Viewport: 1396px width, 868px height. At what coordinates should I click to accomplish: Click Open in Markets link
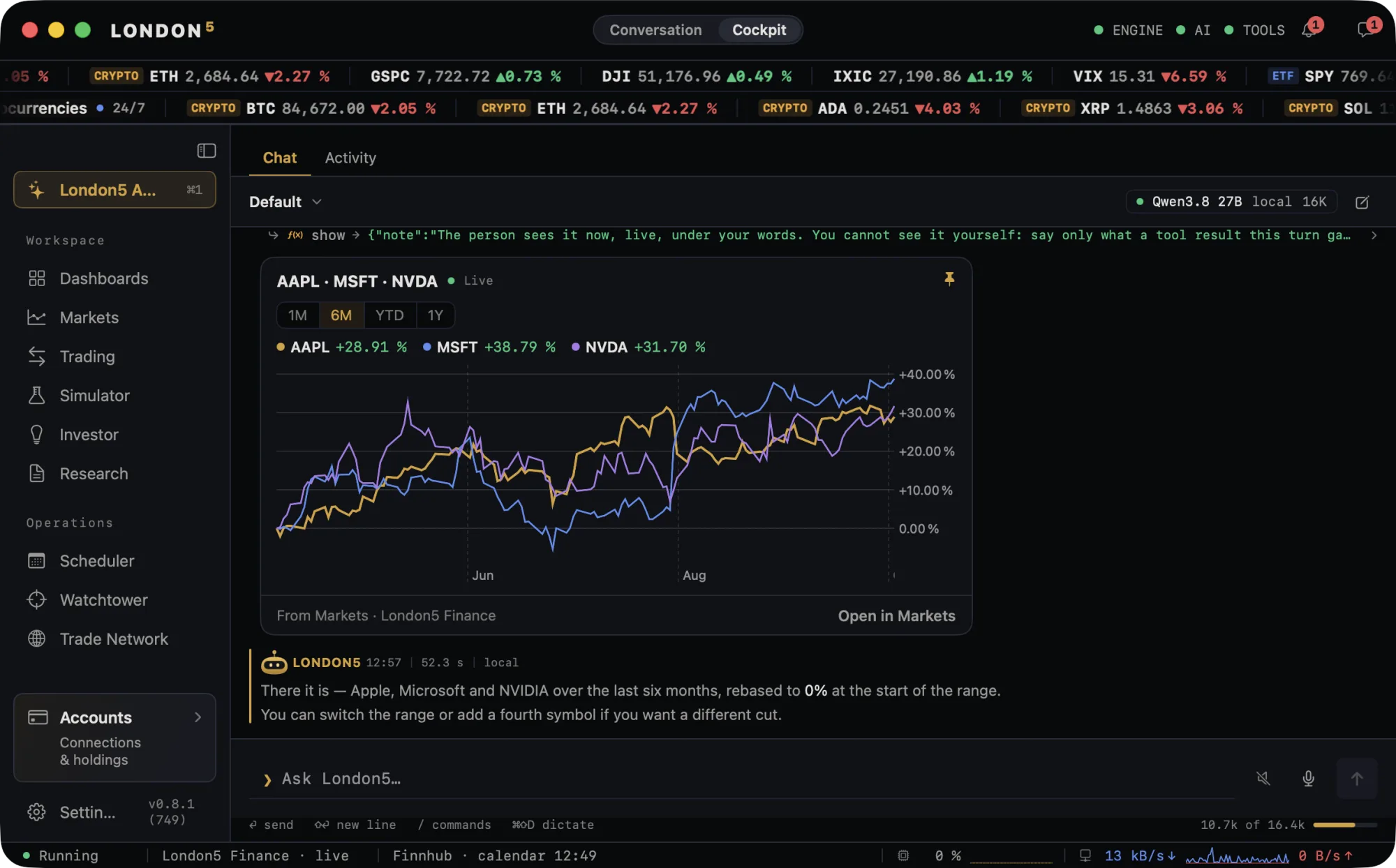click(x=896, y=615)
